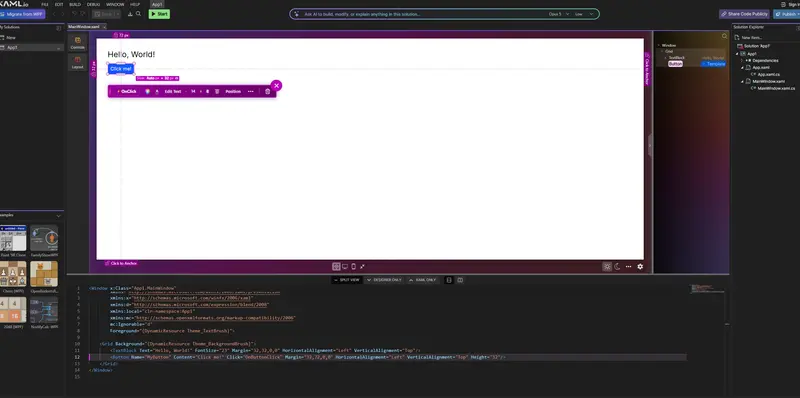Click the green Start button
The width and height of the screenshot is (800, 398).
[x=159, y=14]
